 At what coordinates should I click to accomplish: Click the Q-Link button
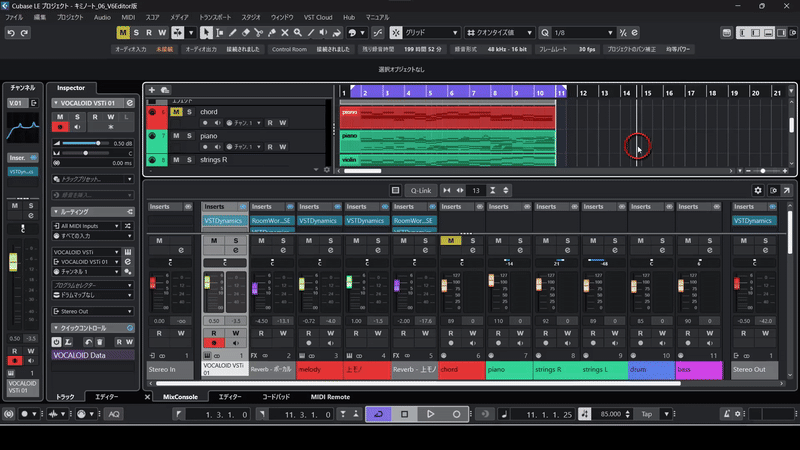click(x=421, y=190)
